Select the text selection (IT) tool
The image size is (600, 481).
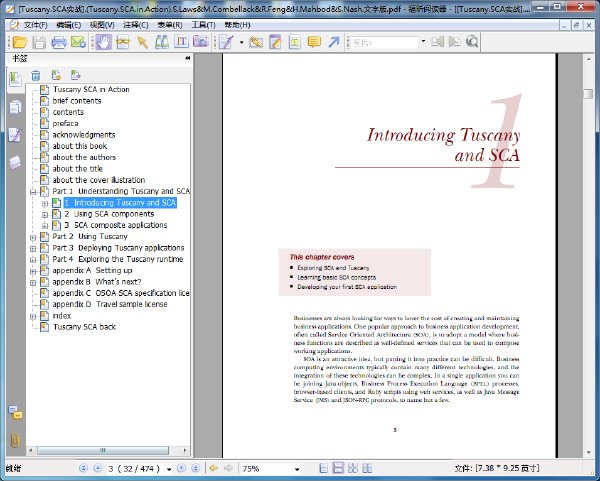coord(181,42)
